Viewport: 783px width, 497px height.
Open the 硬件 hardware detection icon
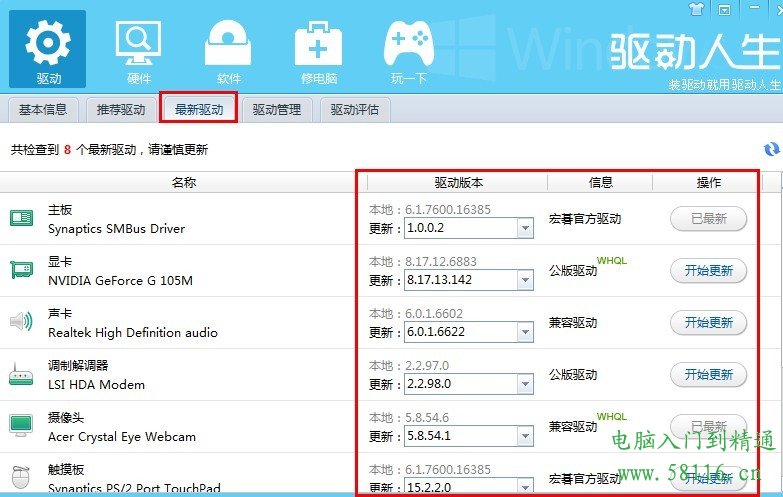coord(138,46)
